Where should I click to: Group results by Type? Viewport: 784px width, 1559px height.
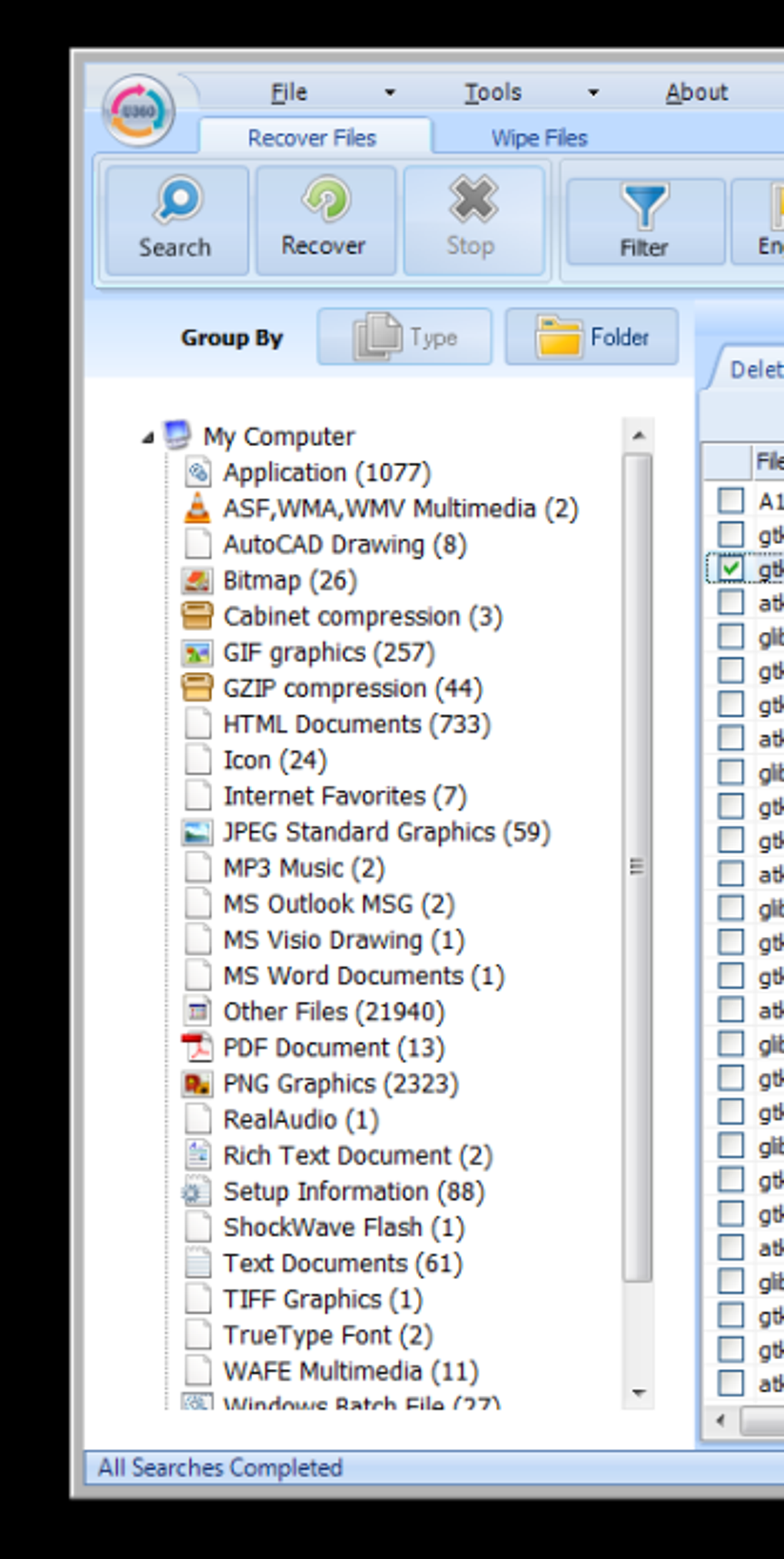pos(404,337)
